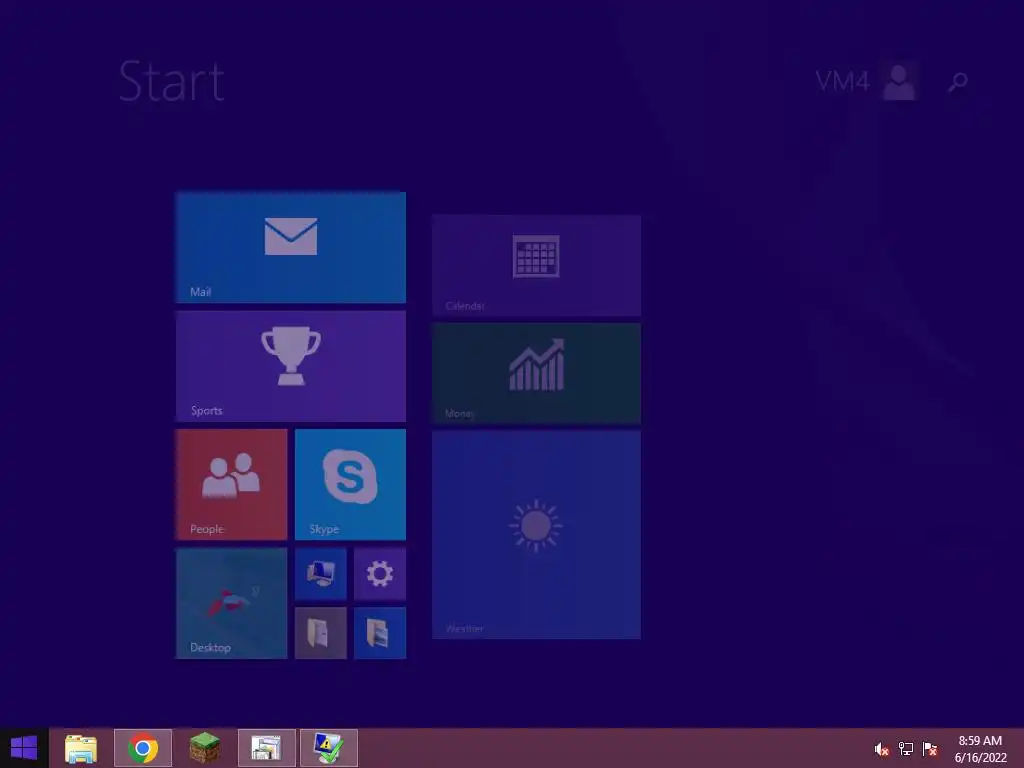Open the gray folder documents tile
The height and width of the screenshot is (768, 1024).
coord(321,633)
